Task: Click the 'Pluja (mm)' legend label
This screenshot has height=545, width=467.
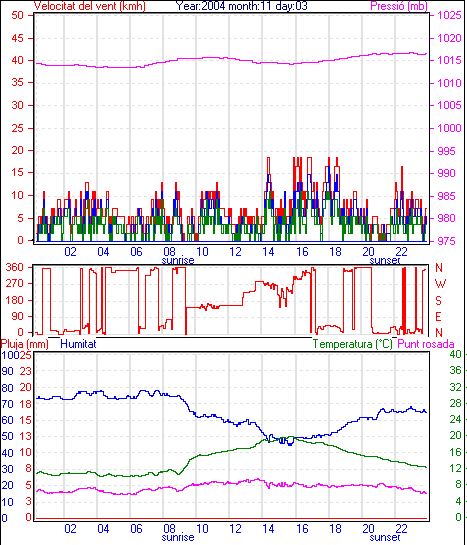Action: (x=25, y=344)
